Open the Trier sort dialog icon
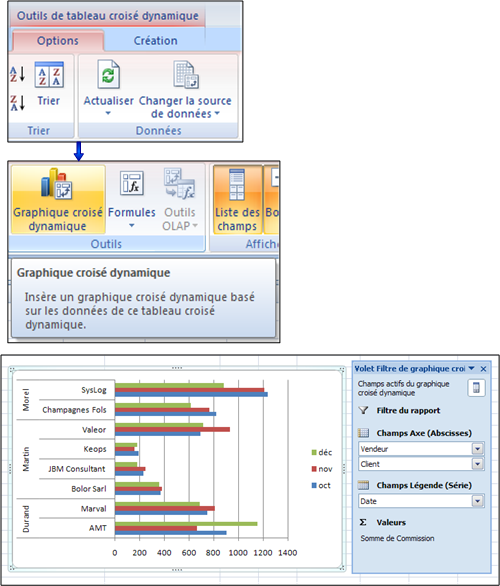The width and height of the screenshot is (500, 586). [x=49, y=74]
